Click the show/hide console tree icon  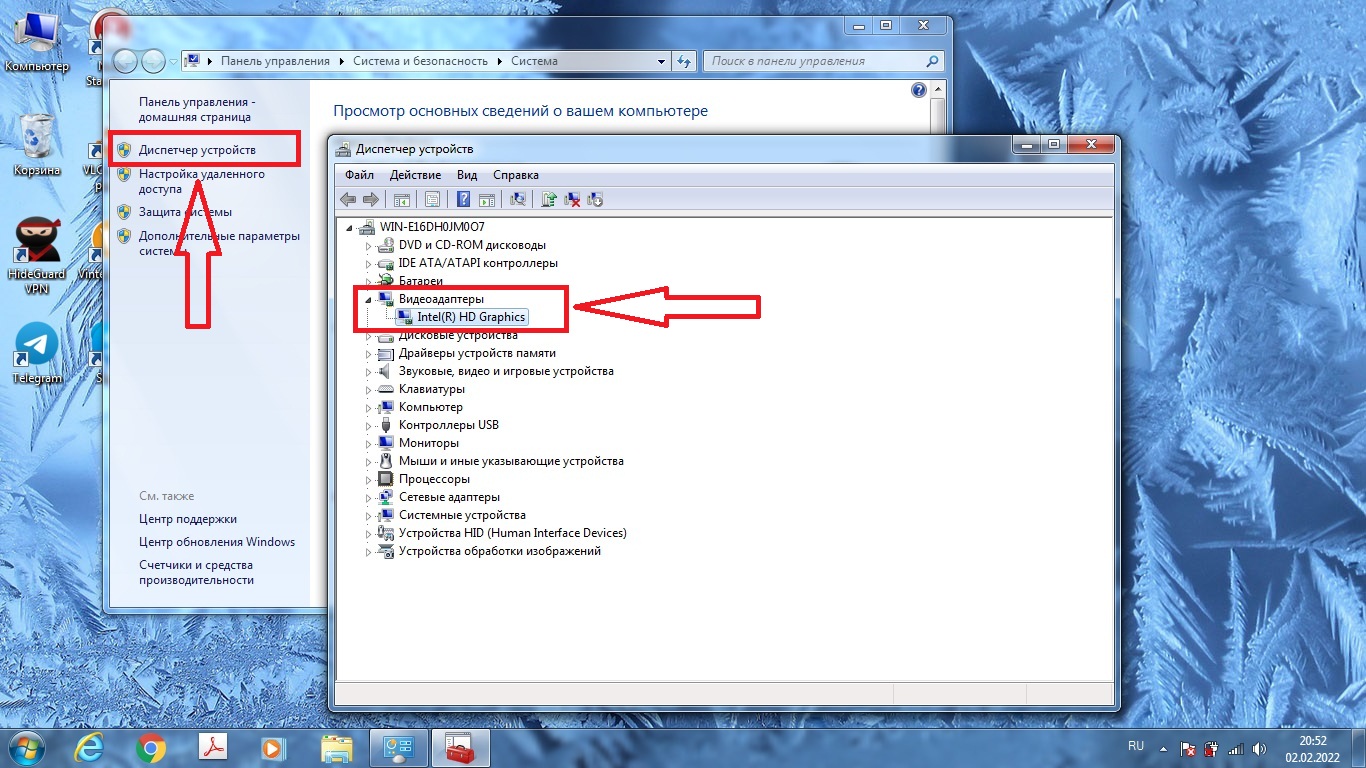click(401, 199)
